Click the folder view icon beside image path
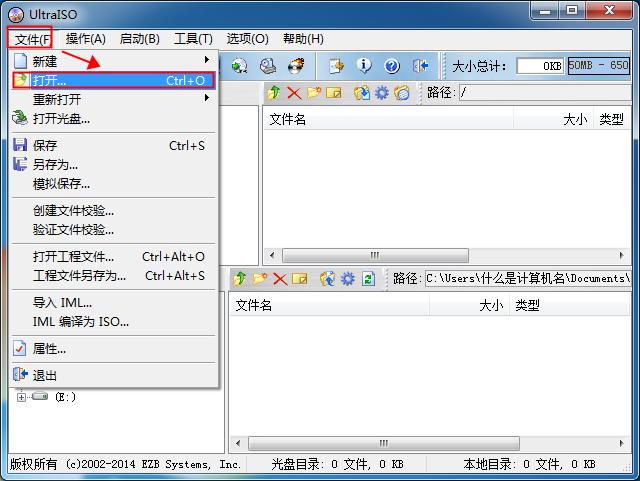The height and width of the screenshot is (481, 640). [x=402, y=93]
